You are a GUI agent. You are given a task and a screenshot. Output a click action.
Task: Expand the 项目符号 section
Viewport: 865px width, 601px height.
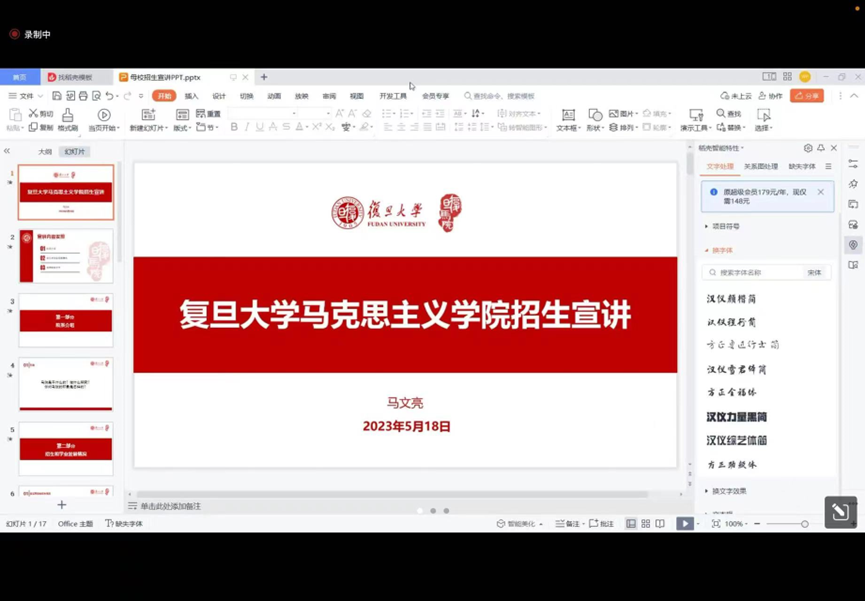tap(725, 227)
